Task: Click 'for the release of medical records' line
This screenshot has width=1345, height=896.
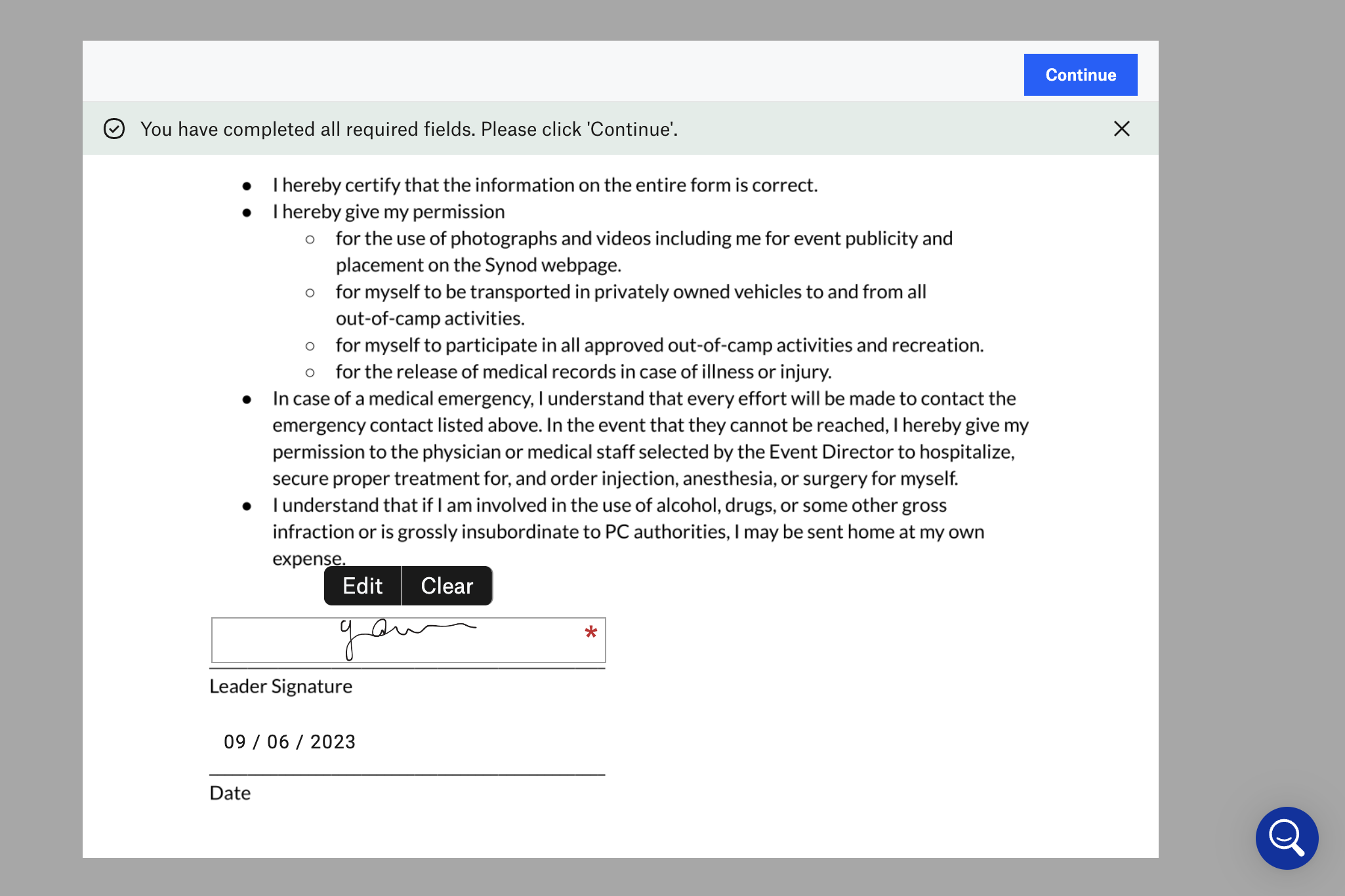Action: click(x=583, y=372)
